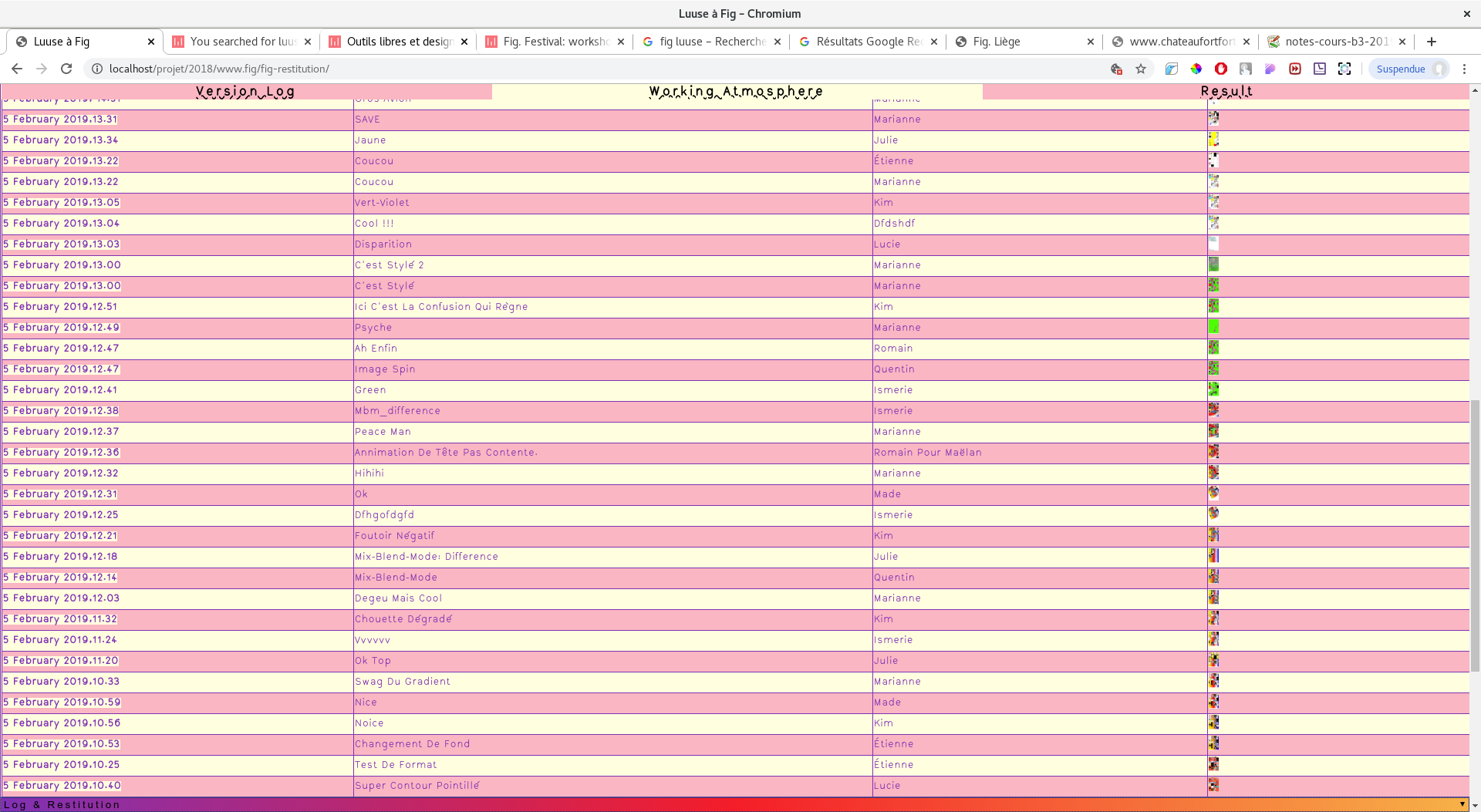Screen dimensions: 1481x812
Task: Open the screenshot capture extension icon
Action: (x=1344, y=69)
